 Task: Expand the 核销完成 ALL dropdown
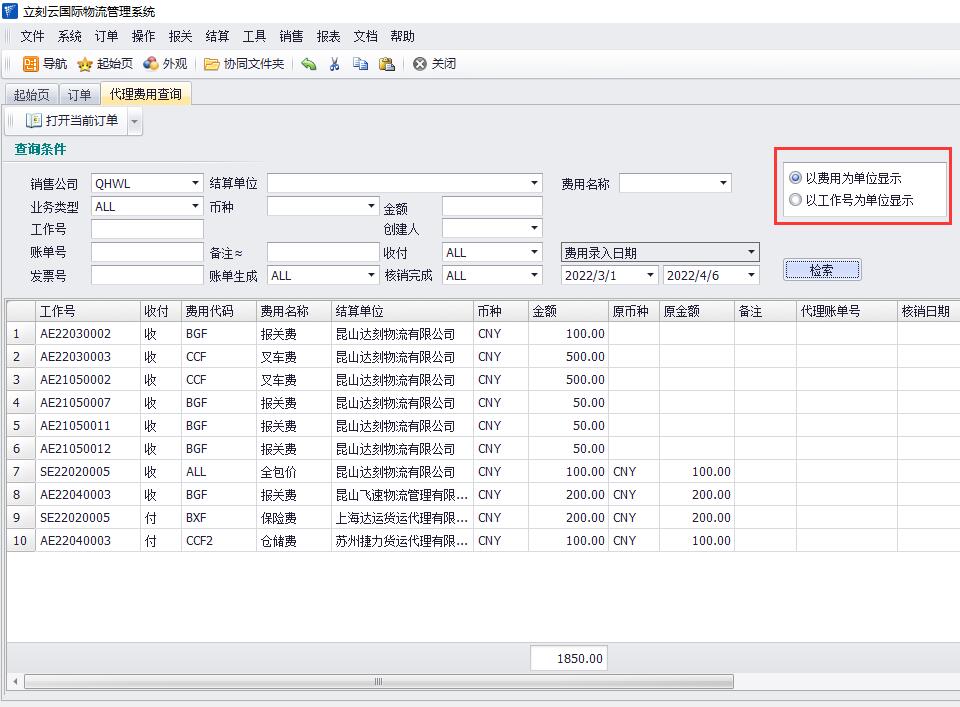tap(534, 275)
